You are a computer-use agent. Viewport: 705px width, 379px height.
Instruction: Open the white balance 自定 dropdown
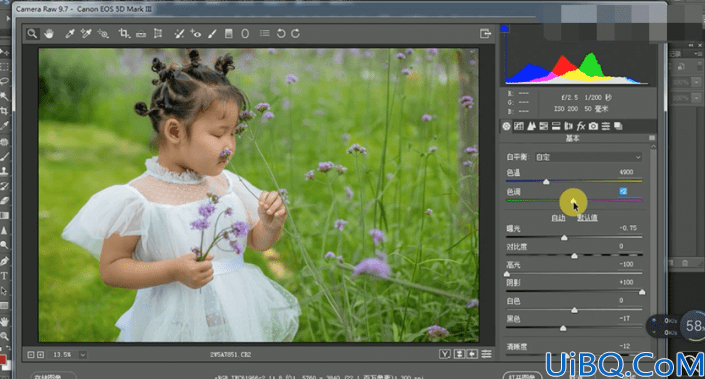point(588,157)
